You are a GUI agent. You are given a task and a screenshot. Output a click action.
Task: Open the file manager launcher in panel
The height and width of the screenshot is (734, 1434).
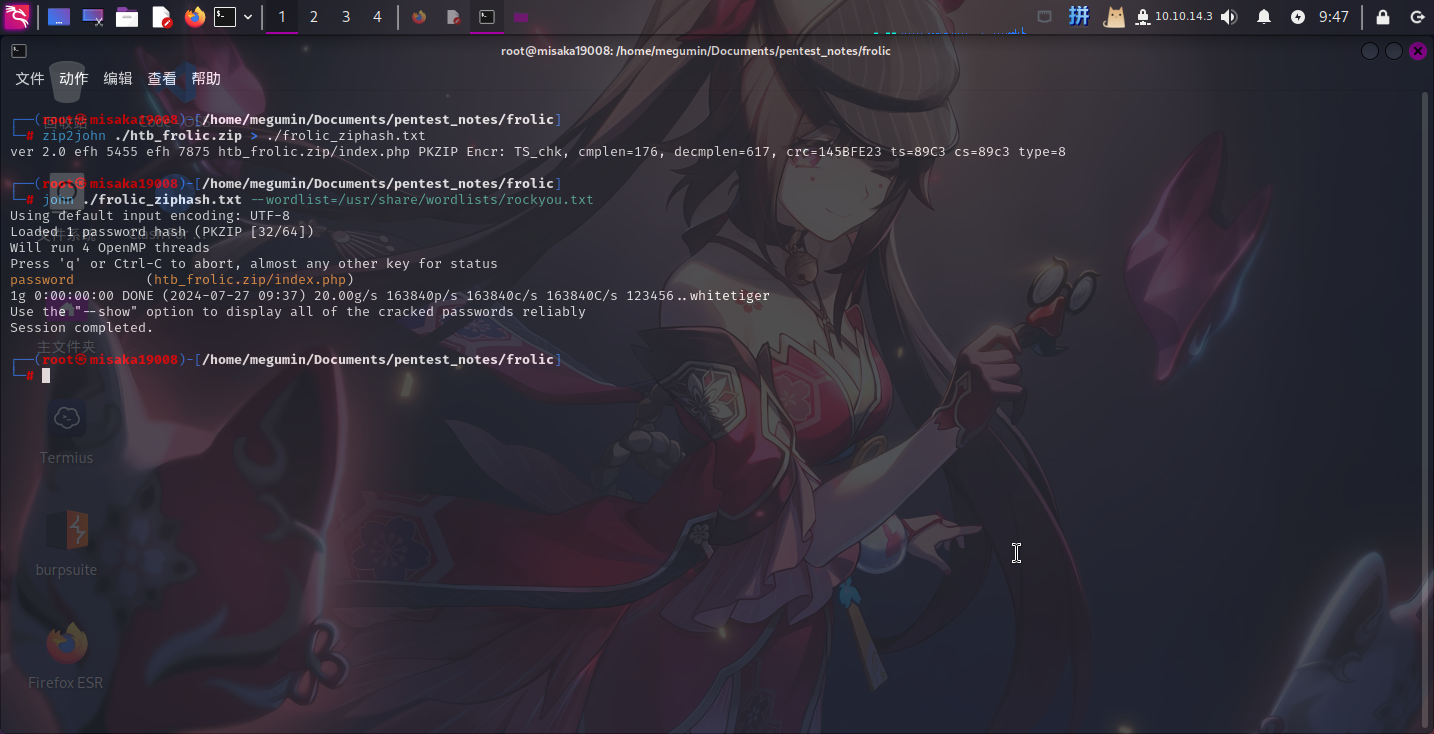(x=127, y=17)
